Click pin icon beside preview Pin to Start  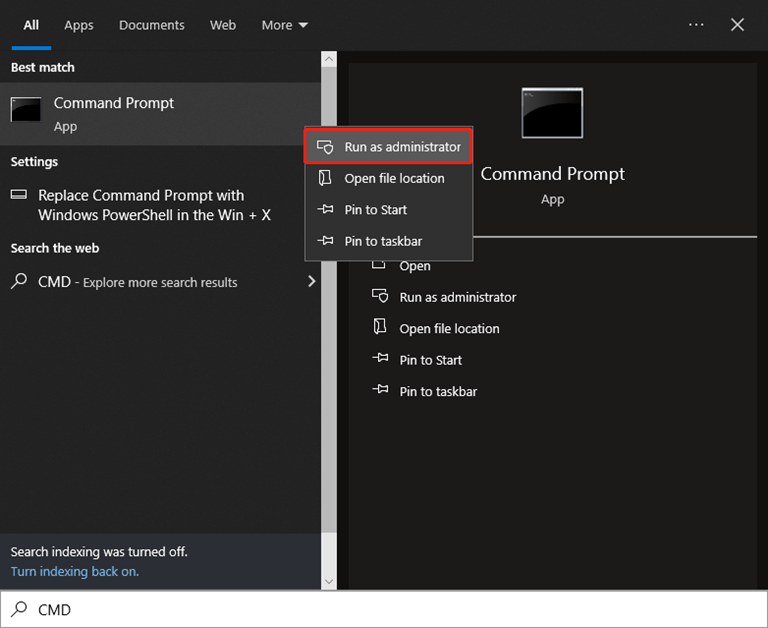(x=380, y=359)
